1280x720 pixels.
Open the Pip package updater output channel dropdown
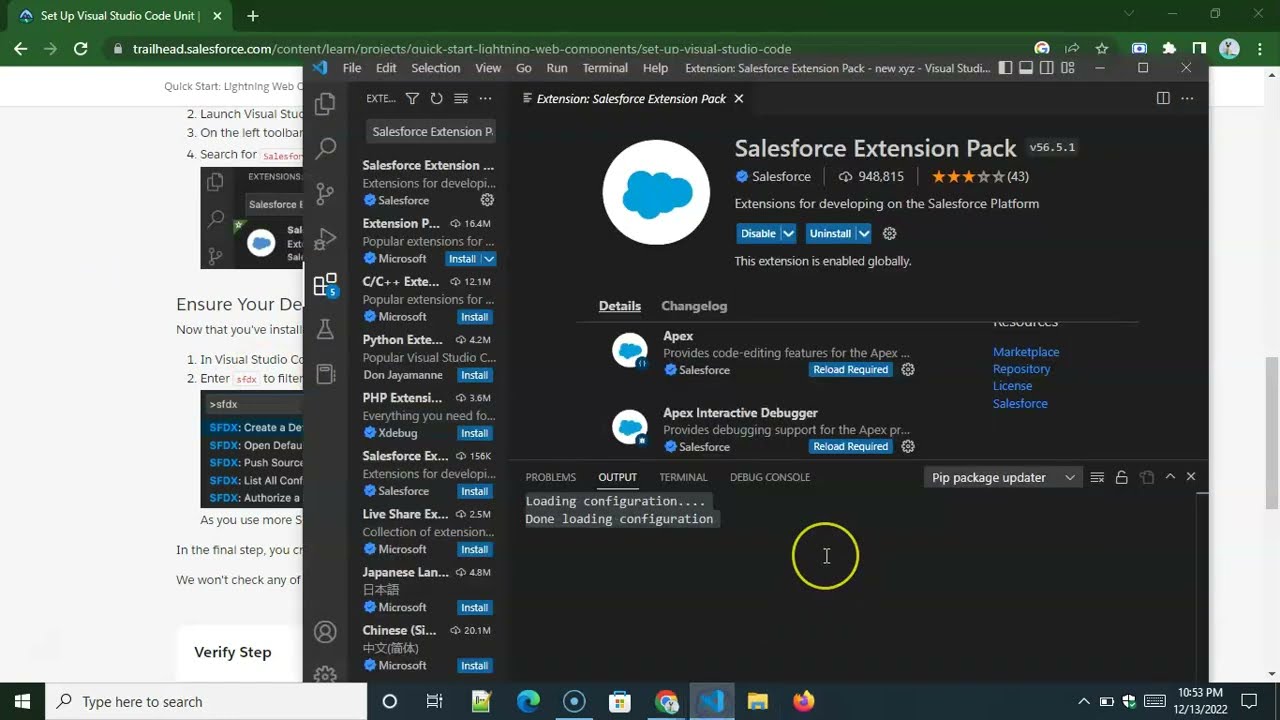tap(1003, 477)
